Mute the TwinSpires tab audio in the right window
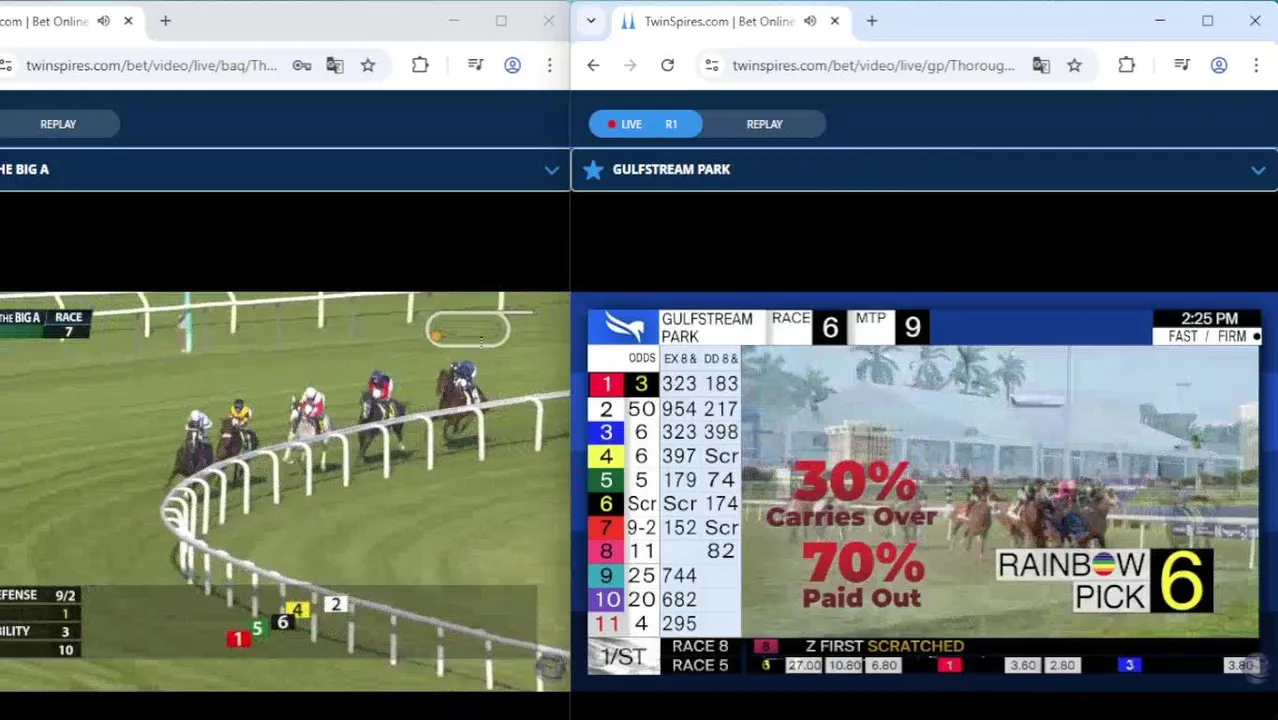This screenshot has width=1278, height=720. 810,21
